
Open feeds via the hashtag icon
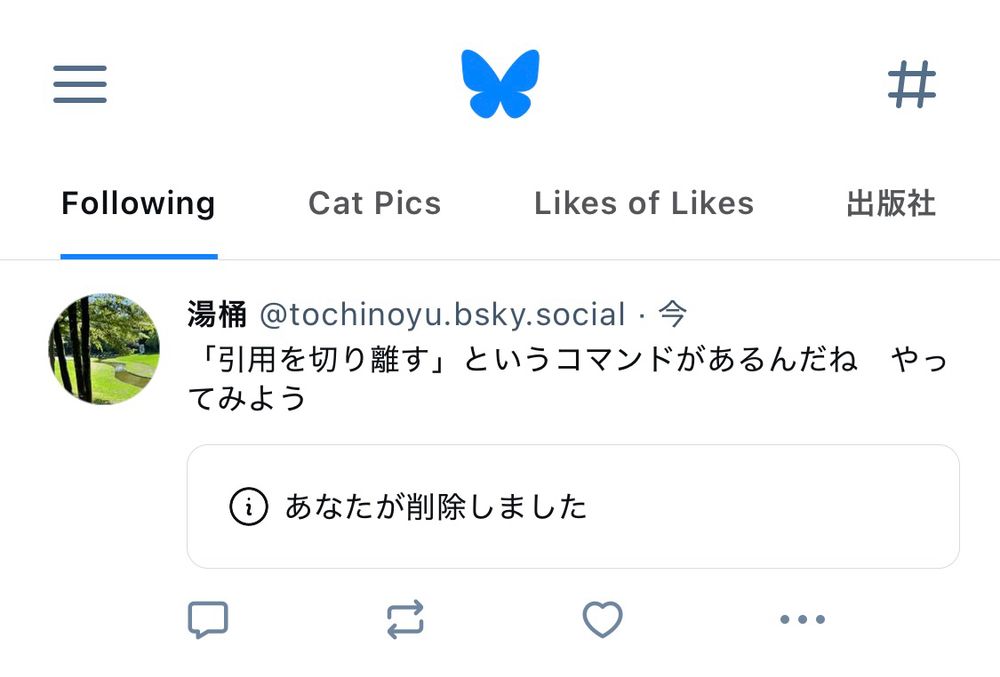pyautogui.click(x=912, y=84)
